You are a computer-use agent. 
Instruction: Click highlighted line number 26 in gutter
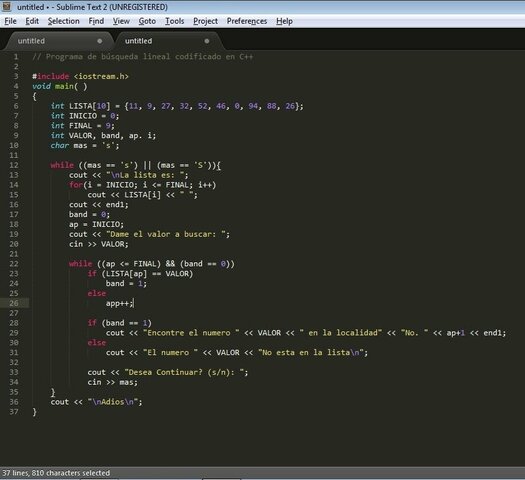pyautogui.click(x=14, y=303)
